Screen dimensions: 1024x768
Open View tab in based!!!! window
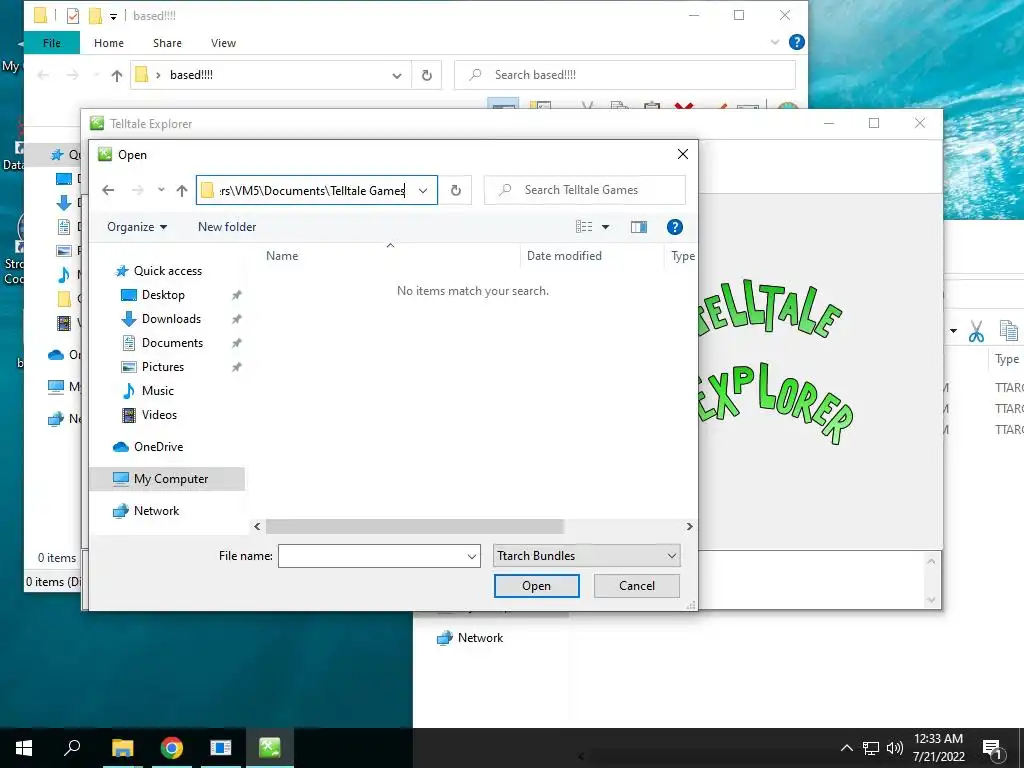223,43
